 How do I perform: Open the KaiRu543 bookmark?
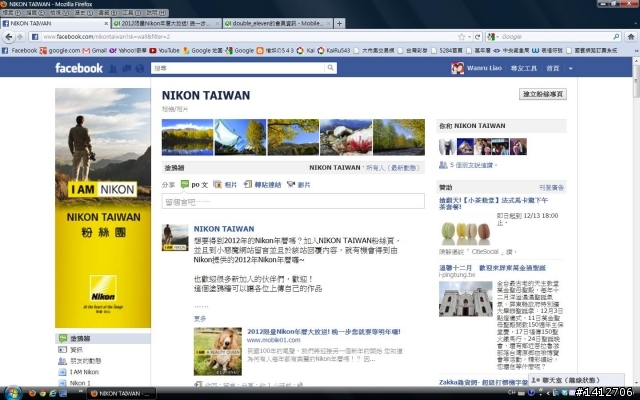pyautogui.click(x=333, y=51)
